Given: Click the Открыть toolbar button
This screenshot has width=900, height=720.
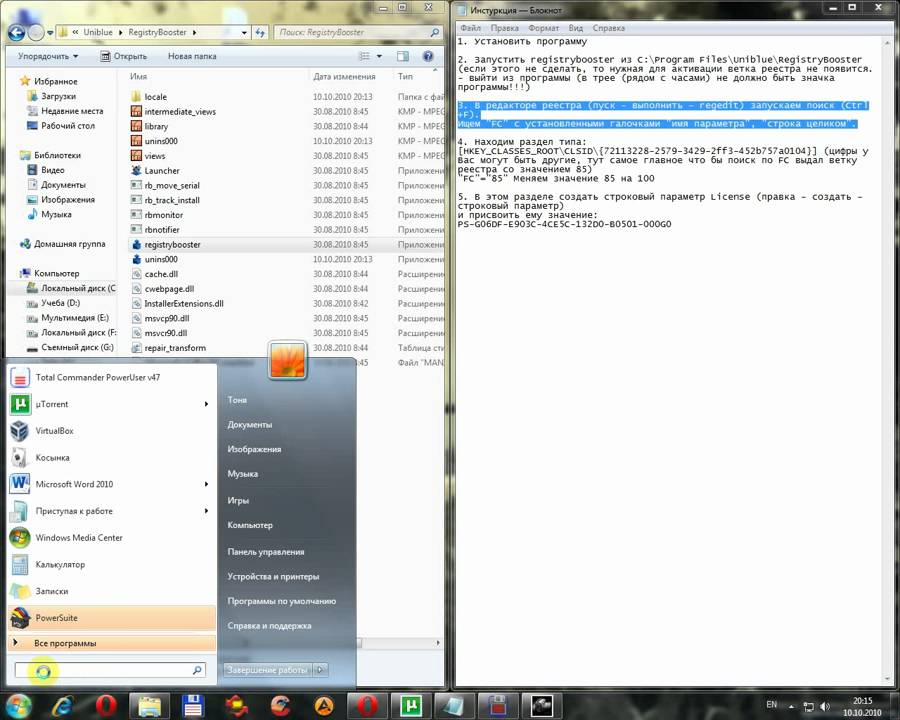Looking at the screenshot, I should click(123, 56).
